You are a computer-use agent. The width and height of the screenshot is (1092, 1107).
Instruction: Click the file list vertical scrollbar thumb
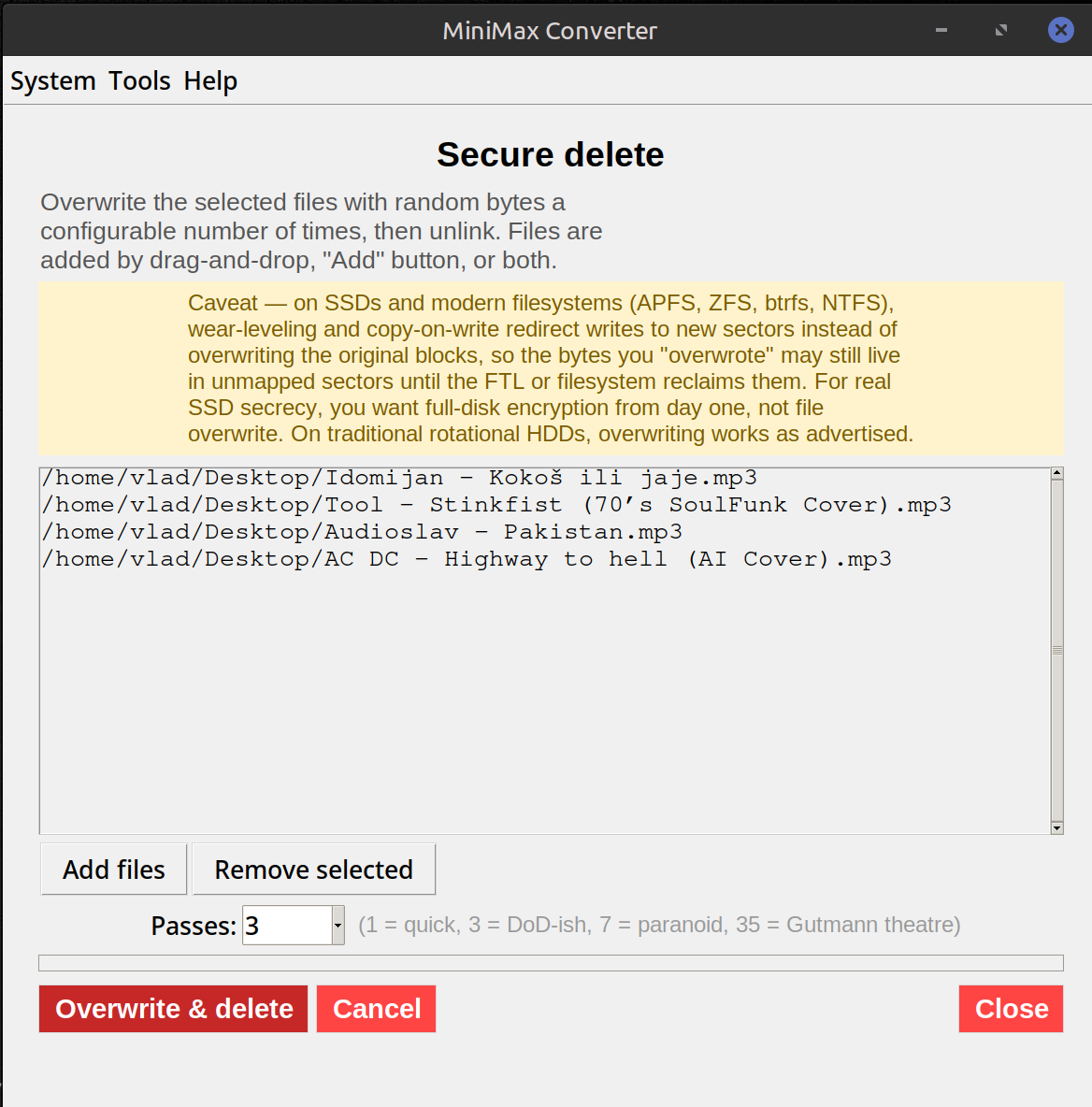pyautogui.click(x=1056, y=650)
